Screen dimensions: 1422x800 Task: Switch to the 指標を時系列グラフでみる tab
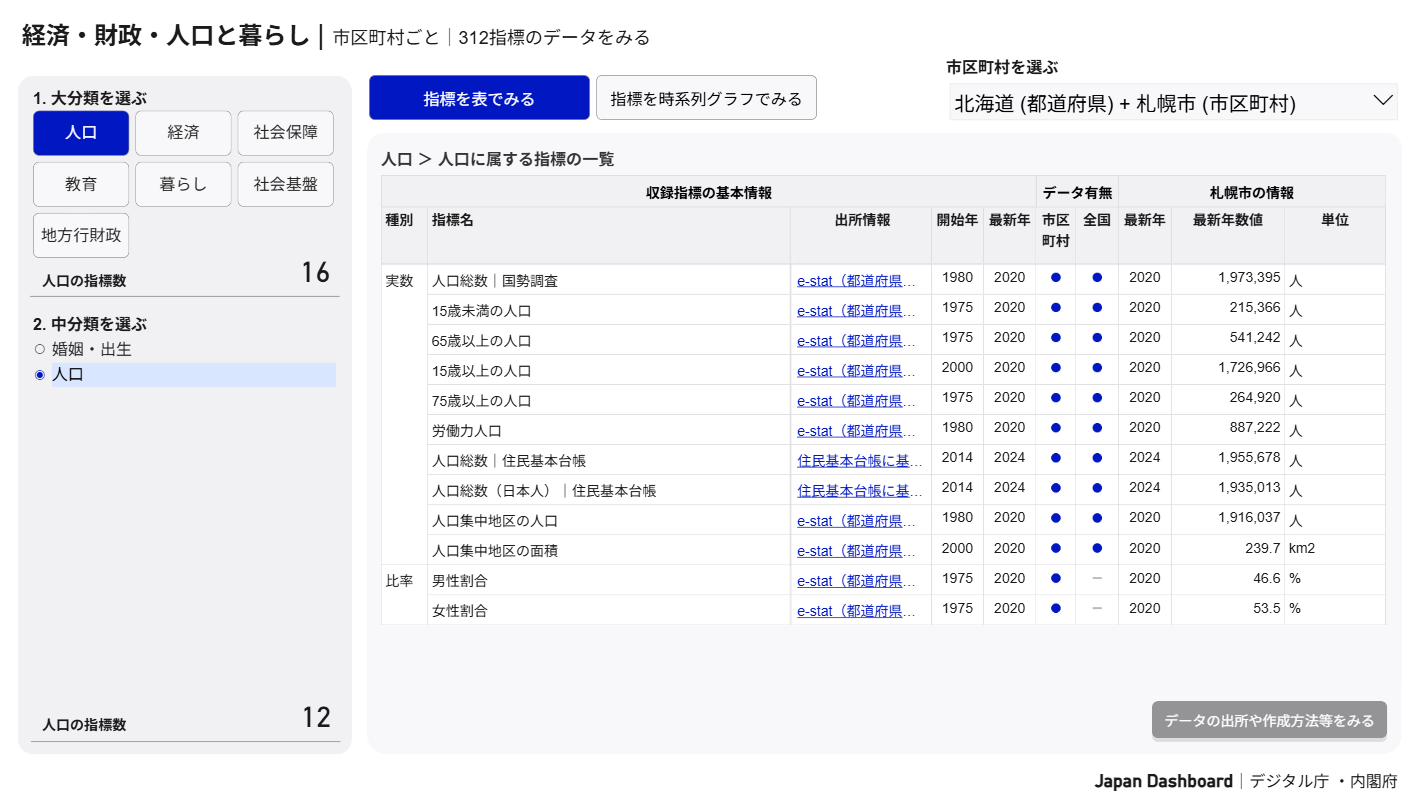(x=706, y=97)
